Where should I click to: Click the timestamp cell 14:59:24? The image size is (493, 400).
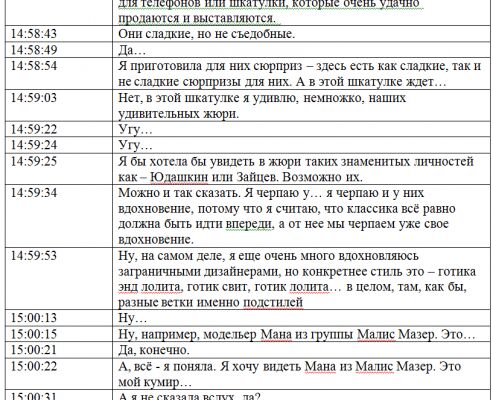click(x=59, y=145)
